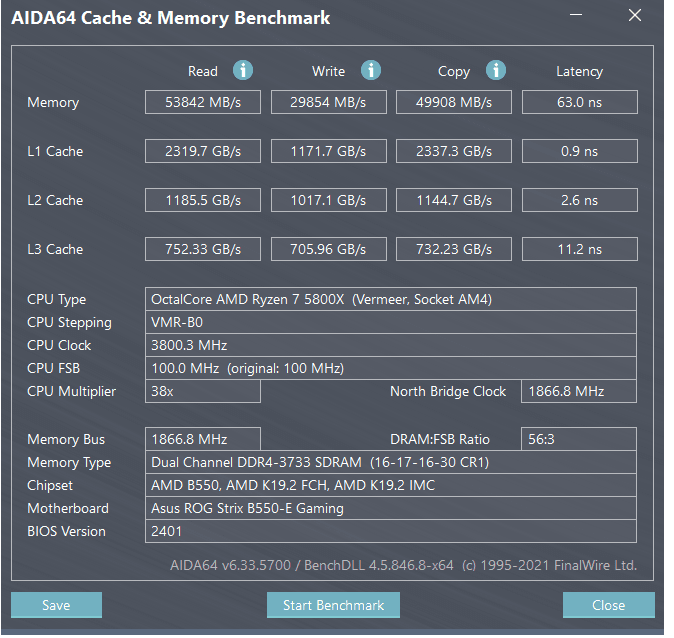This screenshot has width=674, height=638.
Task: Click CPU Type field Ryzen 7 5800X
Action: point(391,299)
